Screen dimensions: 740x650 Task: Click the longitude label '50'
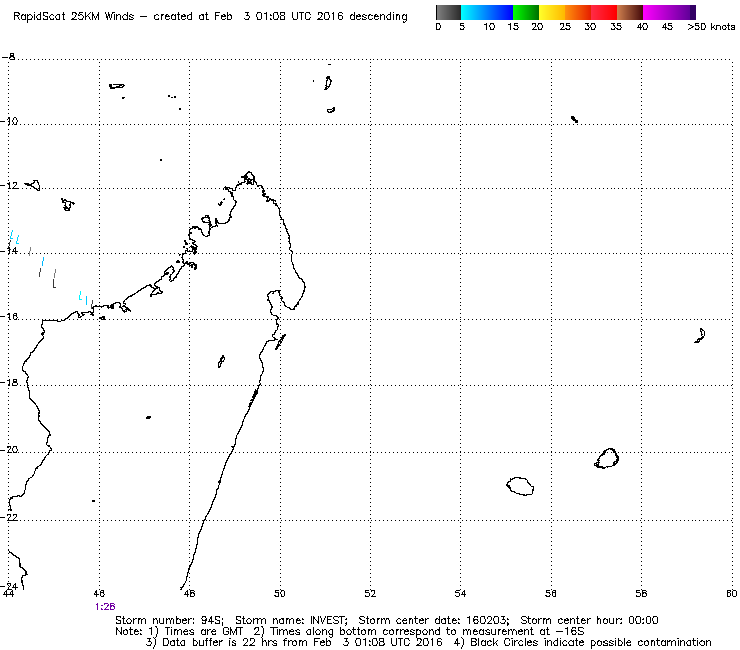click(x=280, y=594)
